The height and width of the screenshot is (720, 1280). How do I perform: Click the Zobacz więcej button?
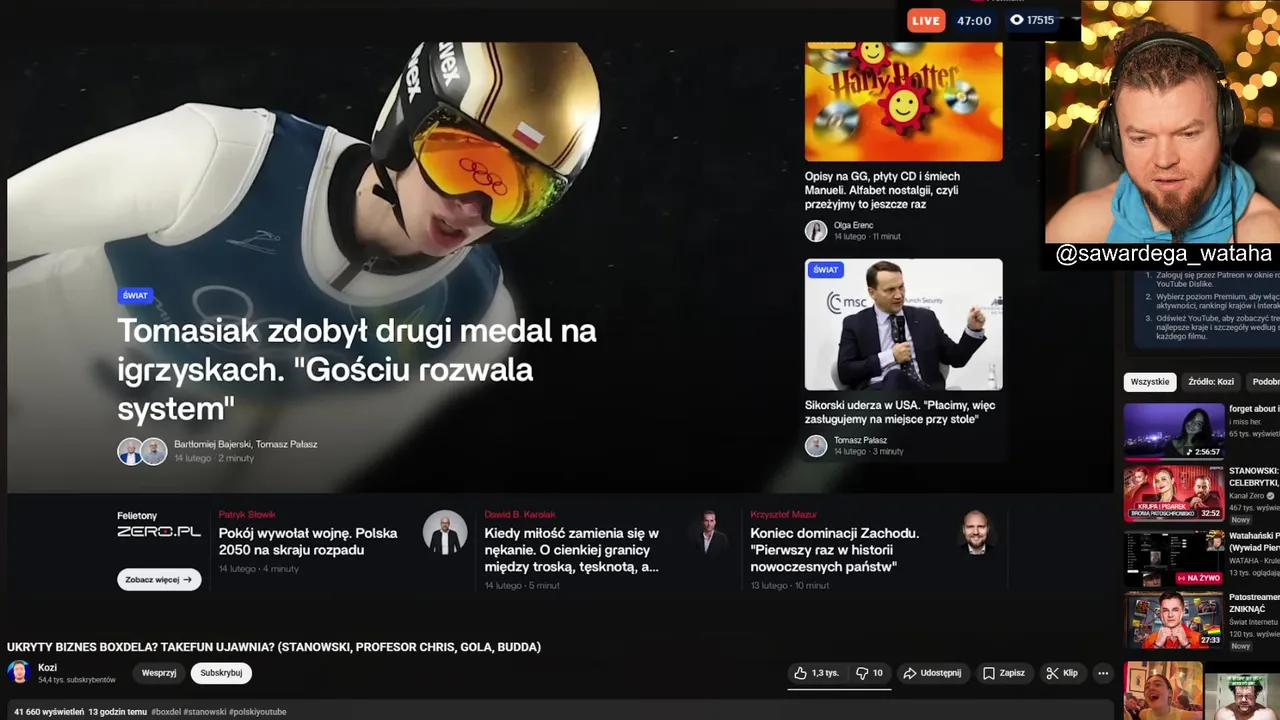pyautogui.click(x=159, y=579)
